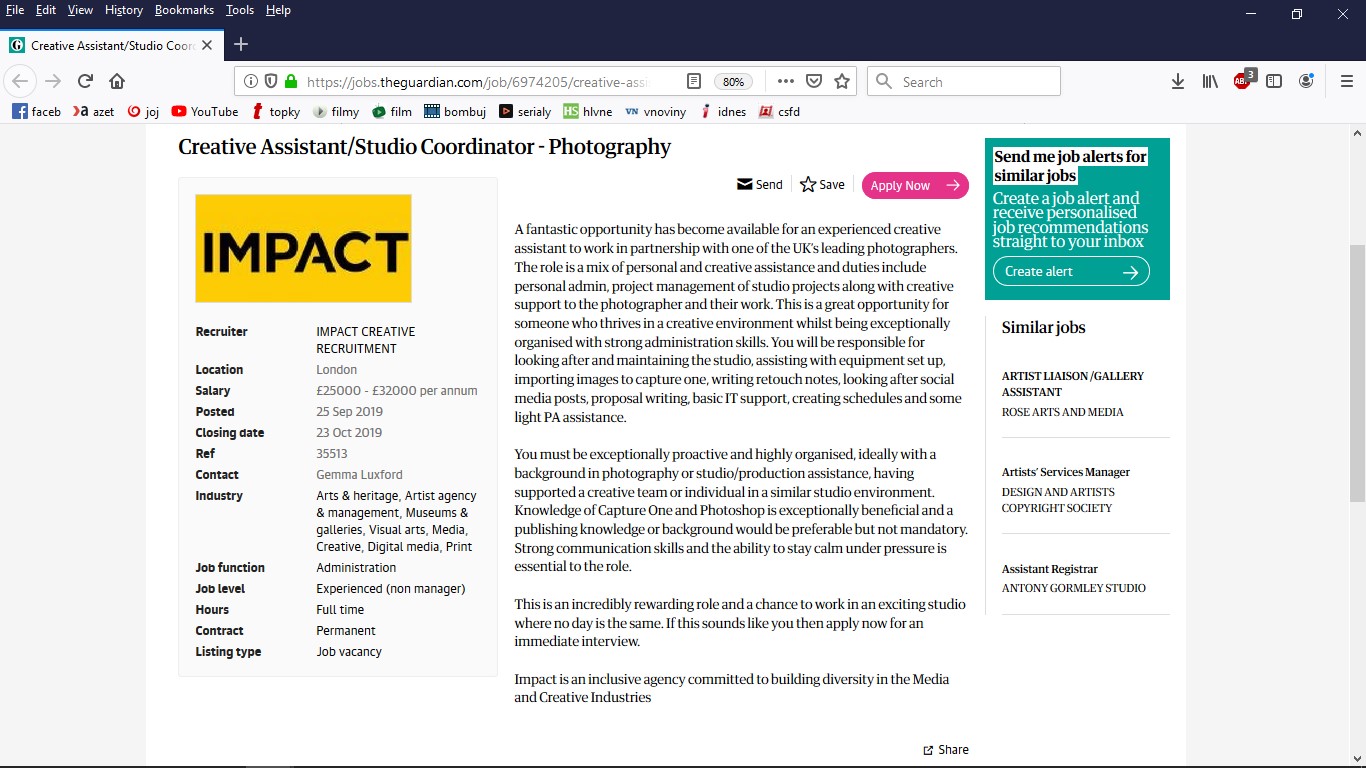
Task: Bookmark this page with the star icon
Action: (x=842, y=82)
